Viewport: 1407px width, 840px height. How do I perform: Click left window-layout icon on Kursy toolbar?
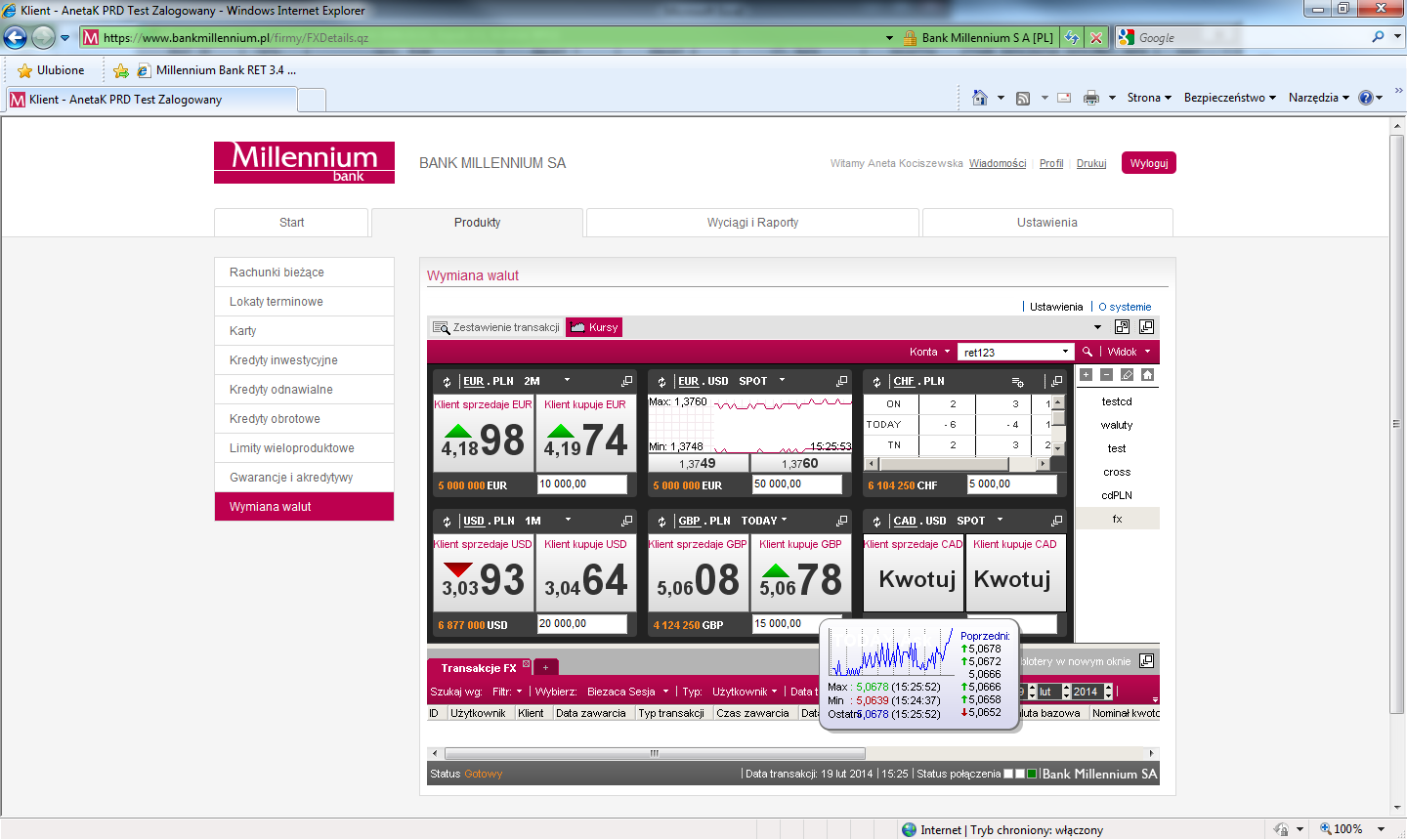pyautogui.click(x=1122, y=327)
